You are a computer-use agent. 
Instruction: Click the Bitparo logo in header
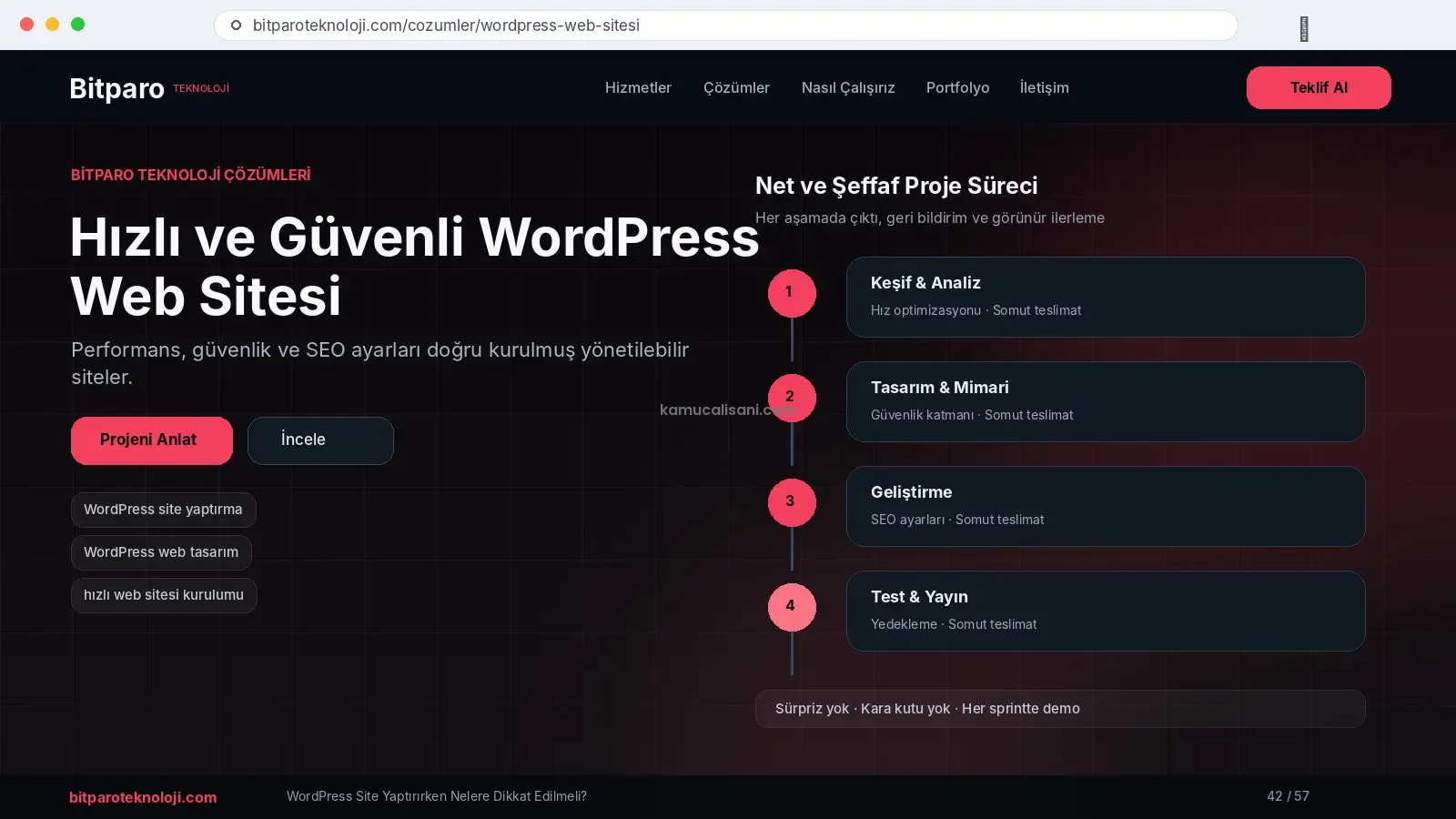(149, 88)
